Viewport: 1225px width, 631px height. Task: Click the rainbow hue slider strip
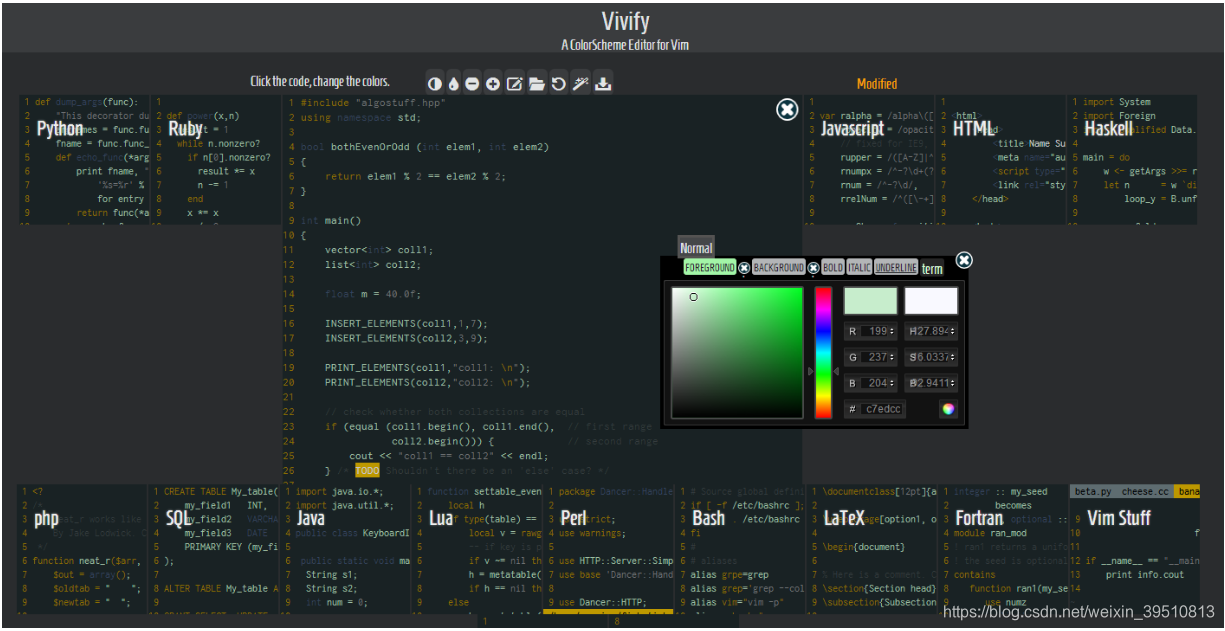823,353
